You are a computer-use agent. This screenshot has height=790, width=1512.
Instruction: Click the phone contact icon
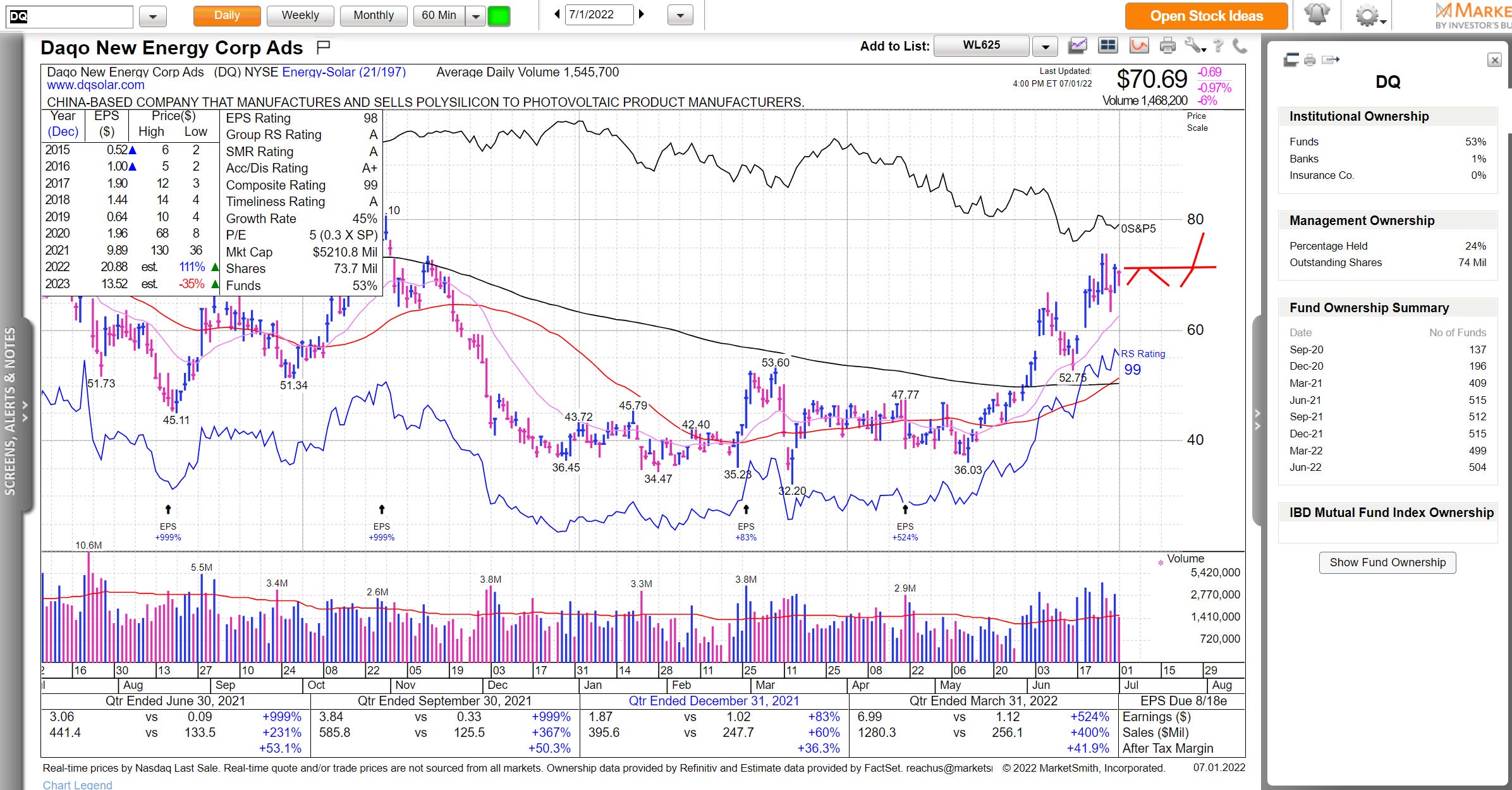tap(1240, 46)
